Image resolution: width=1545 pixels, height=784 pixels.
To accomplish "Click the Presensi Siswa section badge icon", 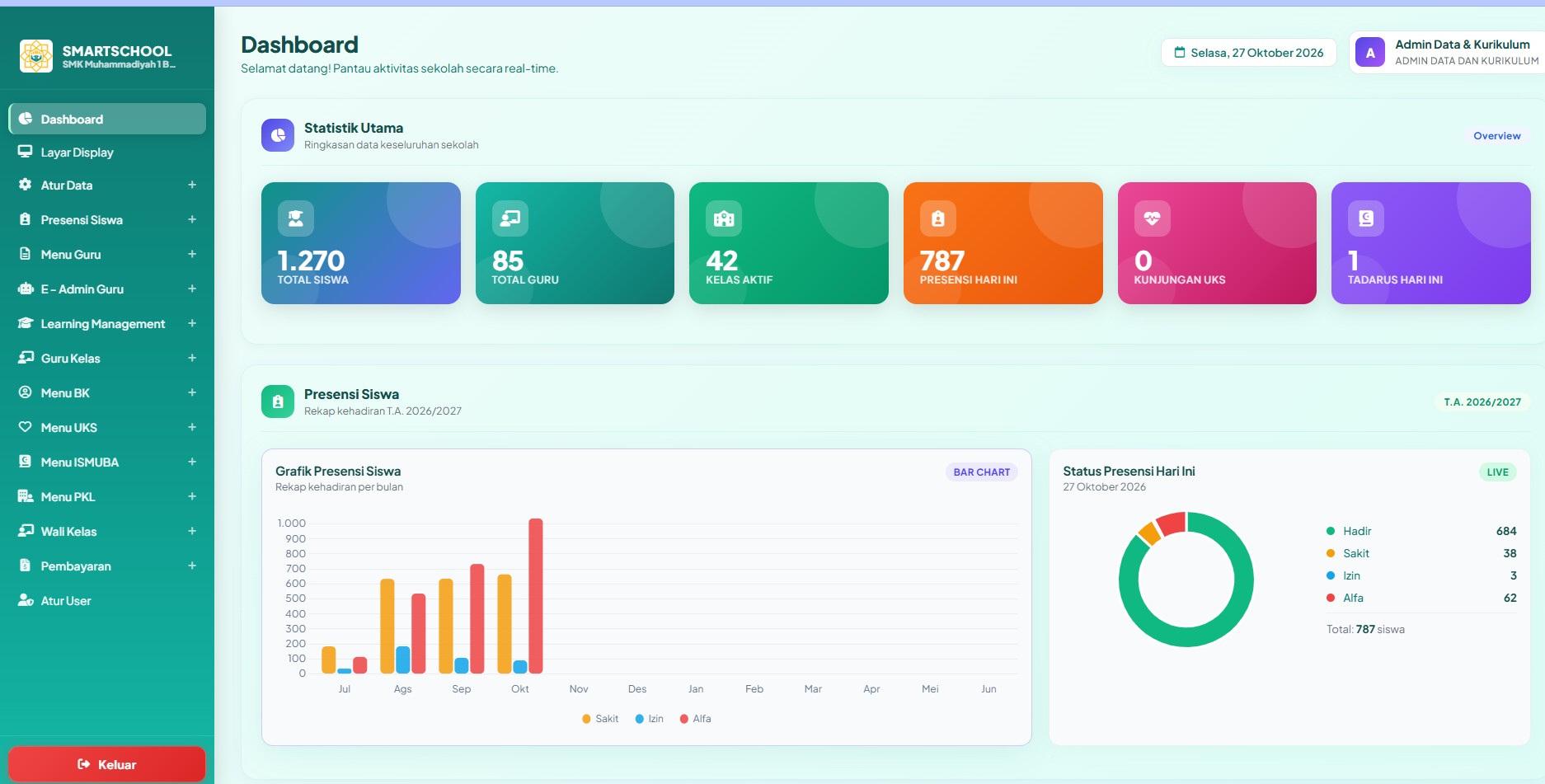I will (278, 401).
